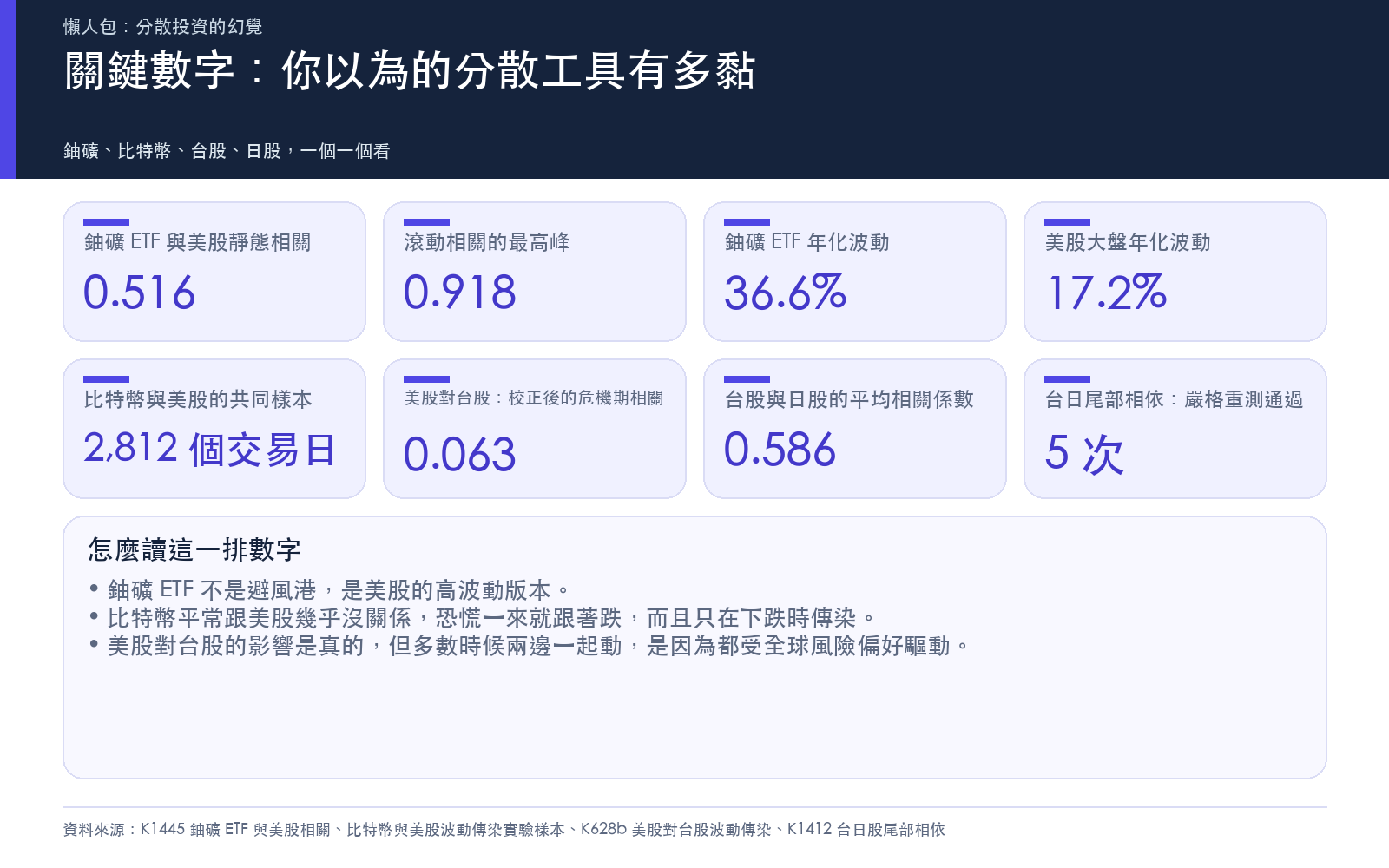Select the label 比特幣與美股的共同樣本

(x=198, y=399)
